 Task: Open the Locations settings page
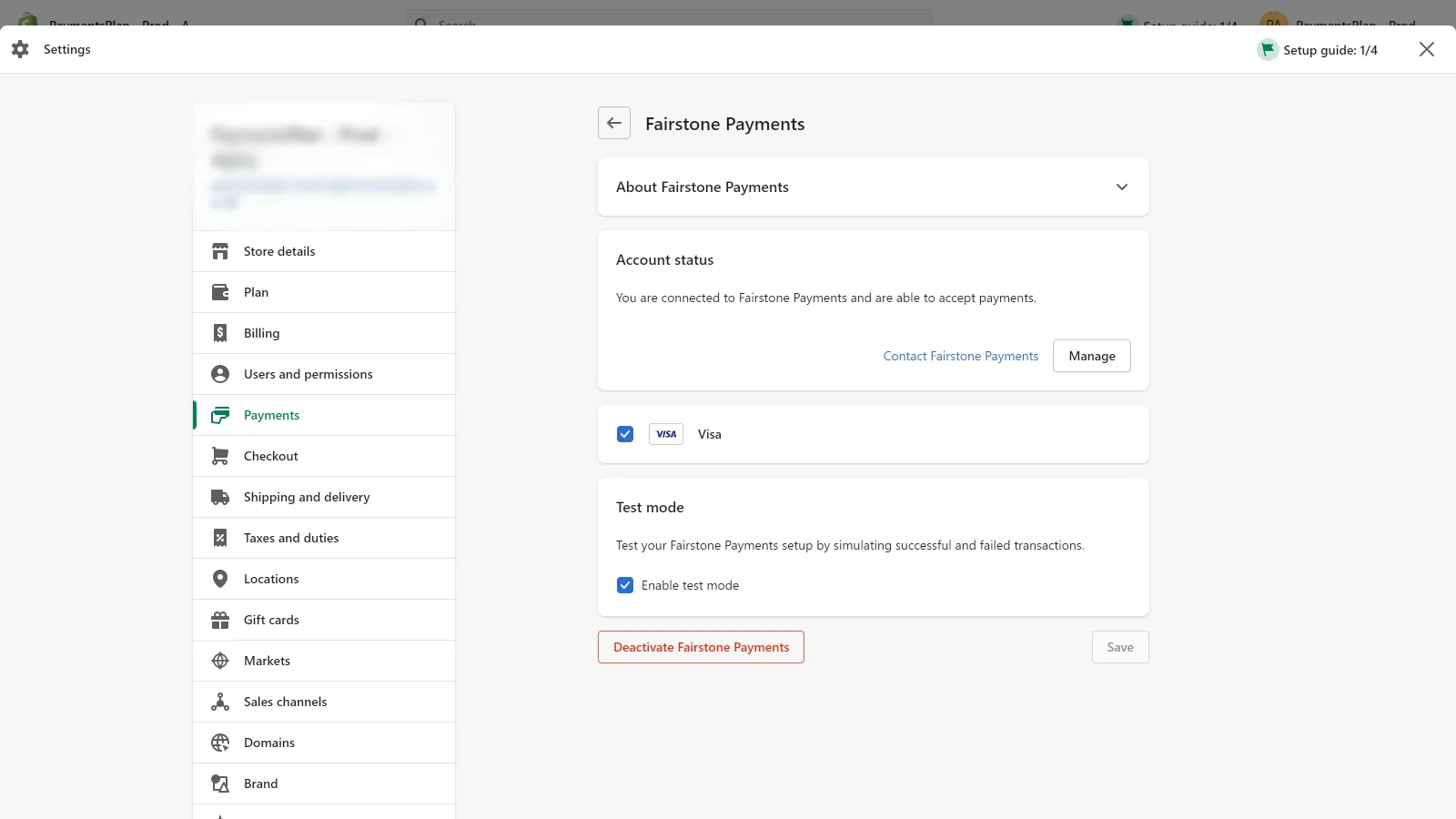(324, 579)
